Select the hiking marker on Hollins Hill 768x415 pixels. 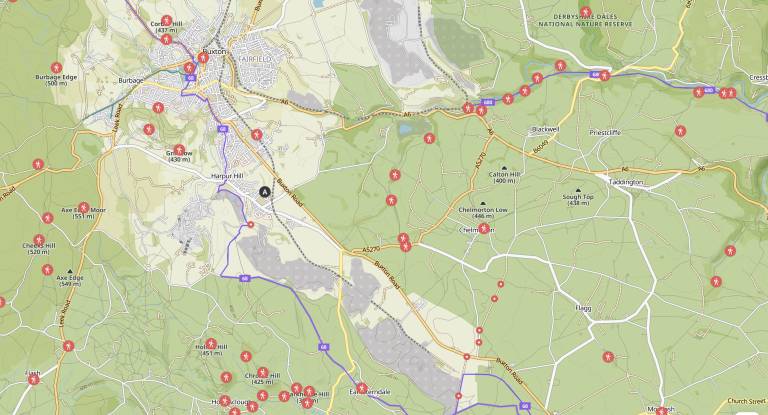(211, 343)
